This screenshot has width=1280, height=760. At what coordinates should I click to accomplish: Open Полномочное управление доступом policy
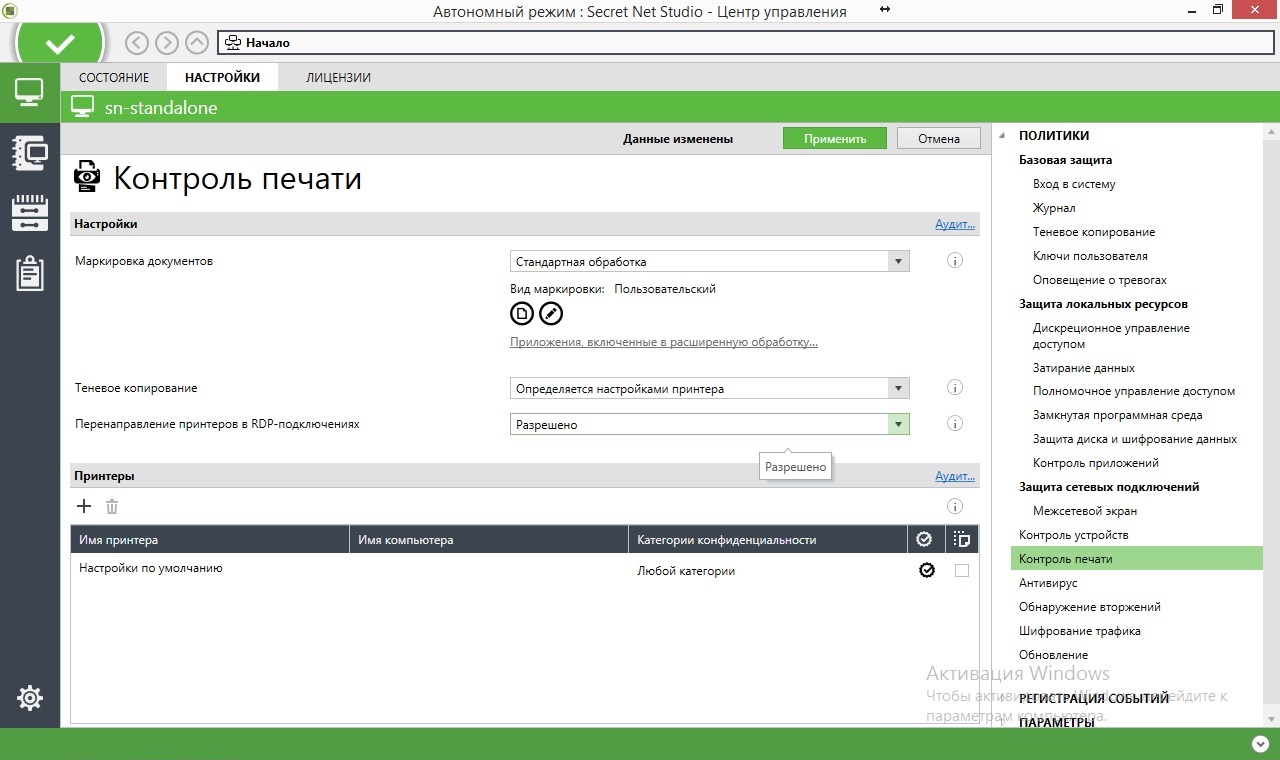coord(1134,391)
